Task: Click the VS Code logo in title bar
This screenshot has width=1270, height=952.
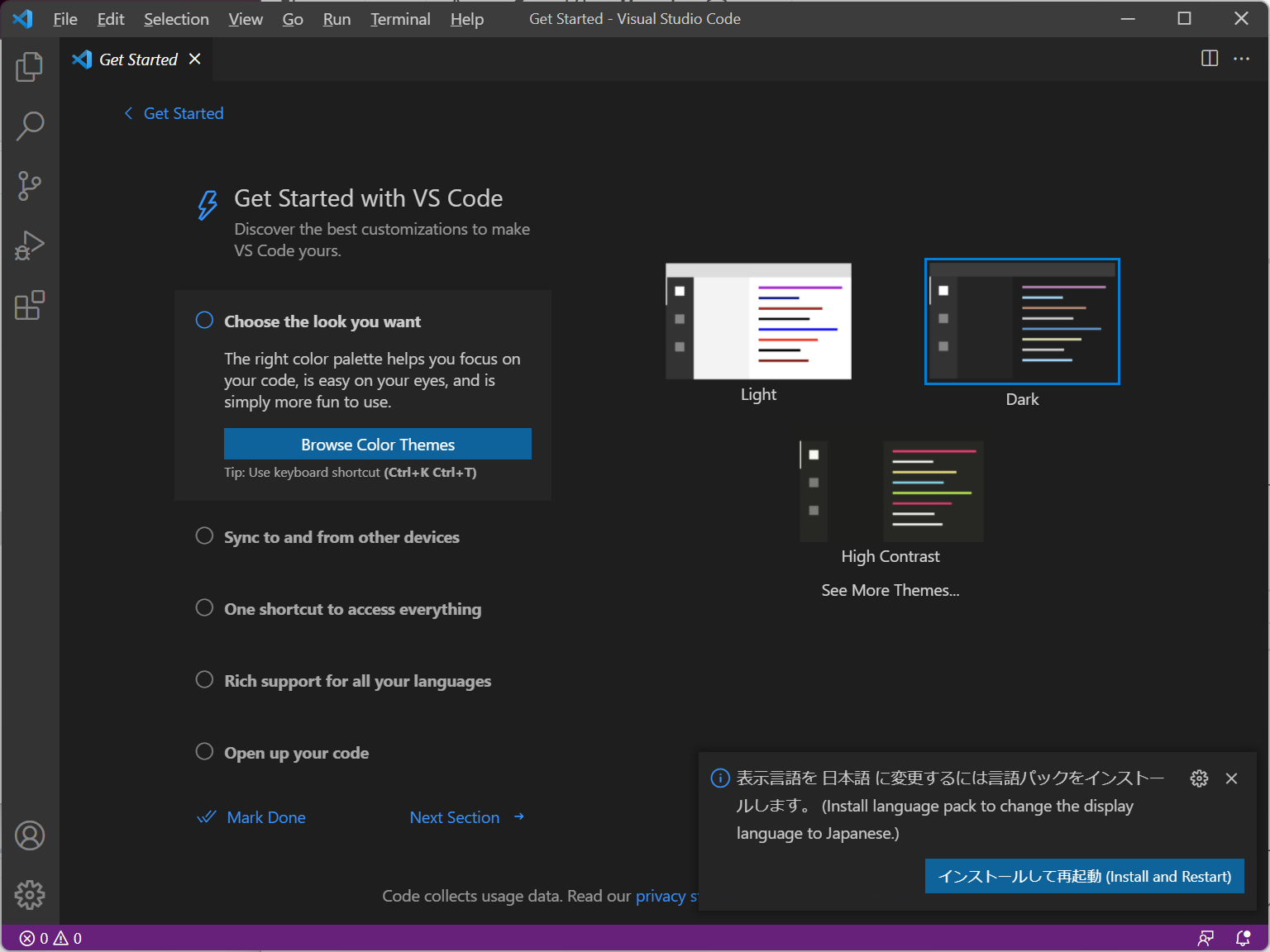Action: point(23,18)
